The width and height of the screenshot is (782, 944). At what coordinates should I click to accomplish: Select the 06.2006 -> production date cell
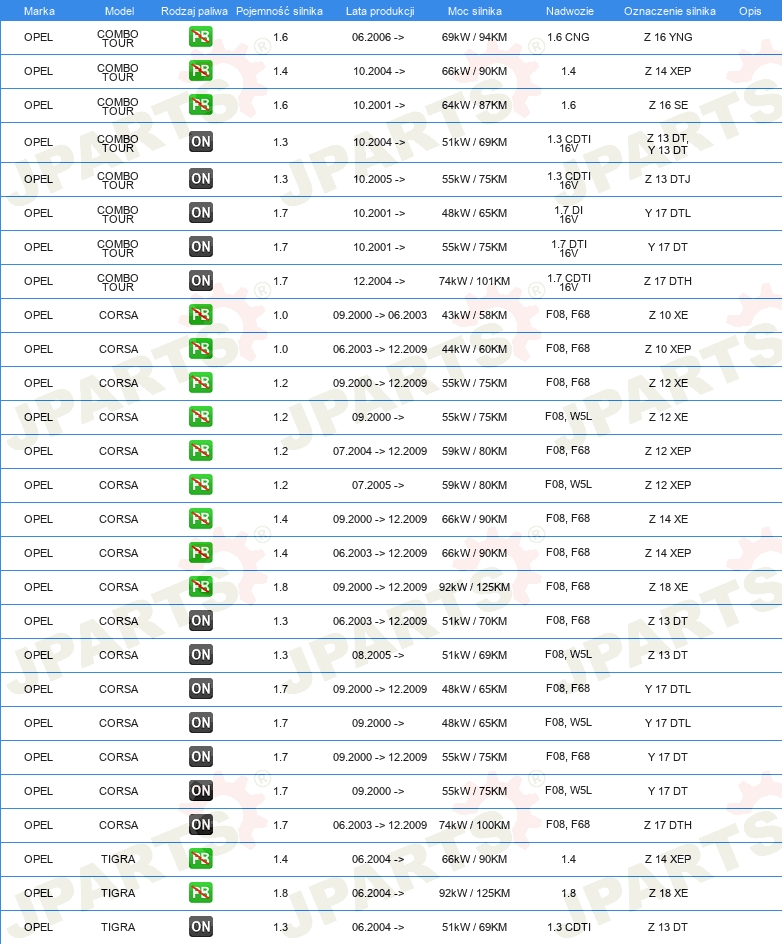[x=378, y=37]
